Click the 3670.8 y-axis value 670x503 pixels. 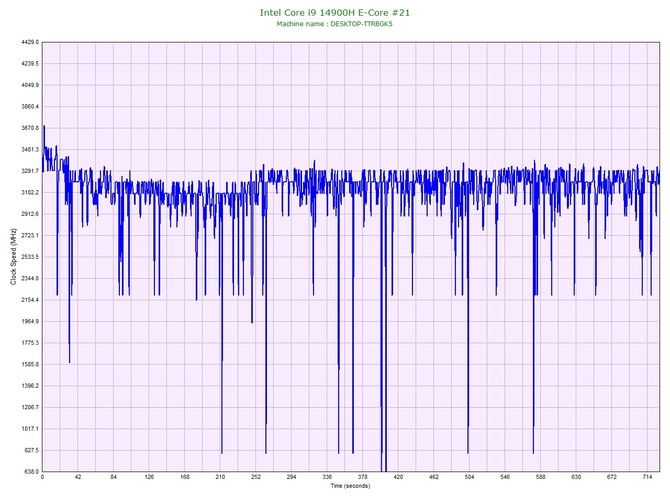[x=30, y=128]
